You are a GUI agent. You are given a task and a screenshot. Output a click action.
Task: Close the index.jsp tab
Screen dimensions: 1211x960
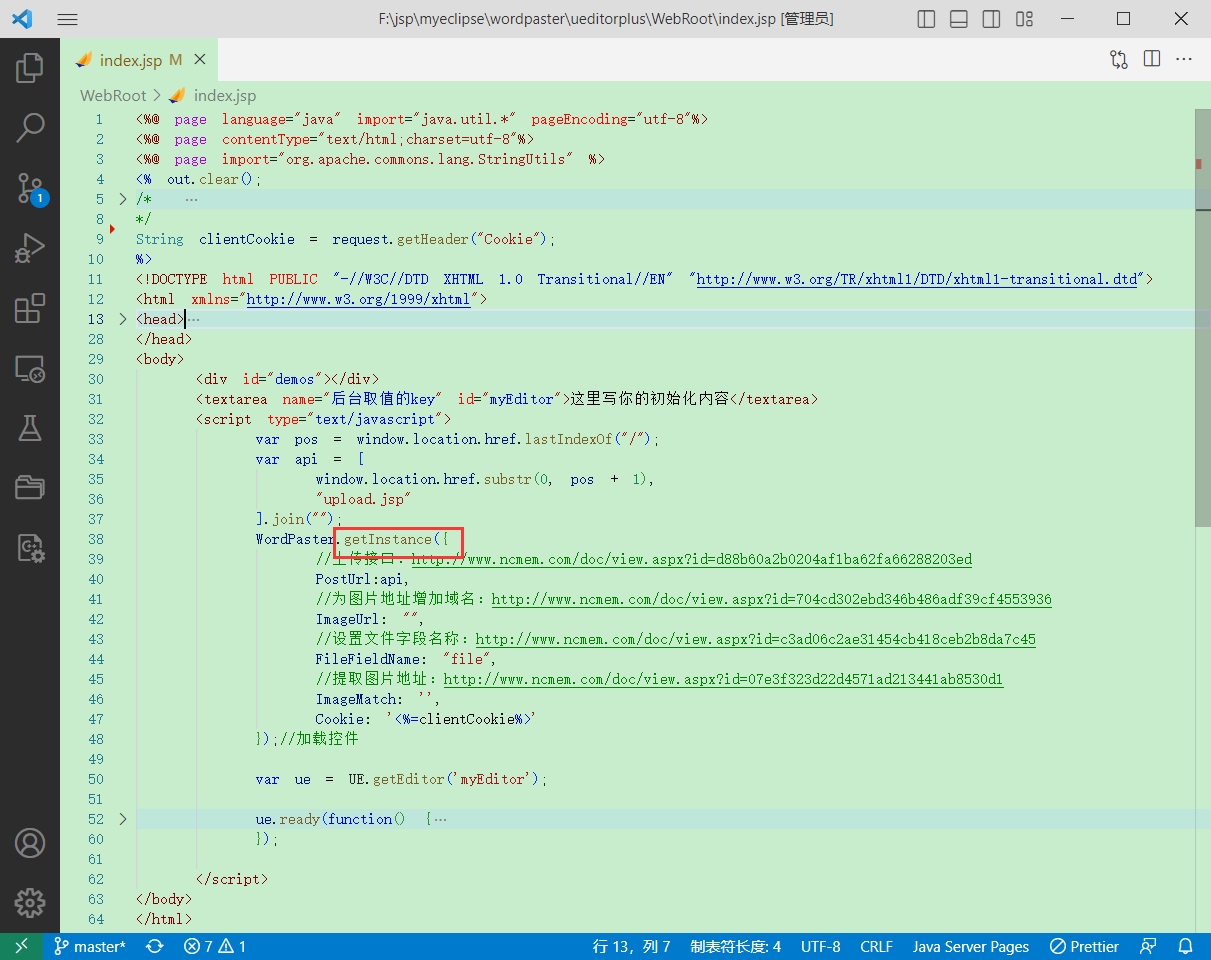tap(199, 60)
